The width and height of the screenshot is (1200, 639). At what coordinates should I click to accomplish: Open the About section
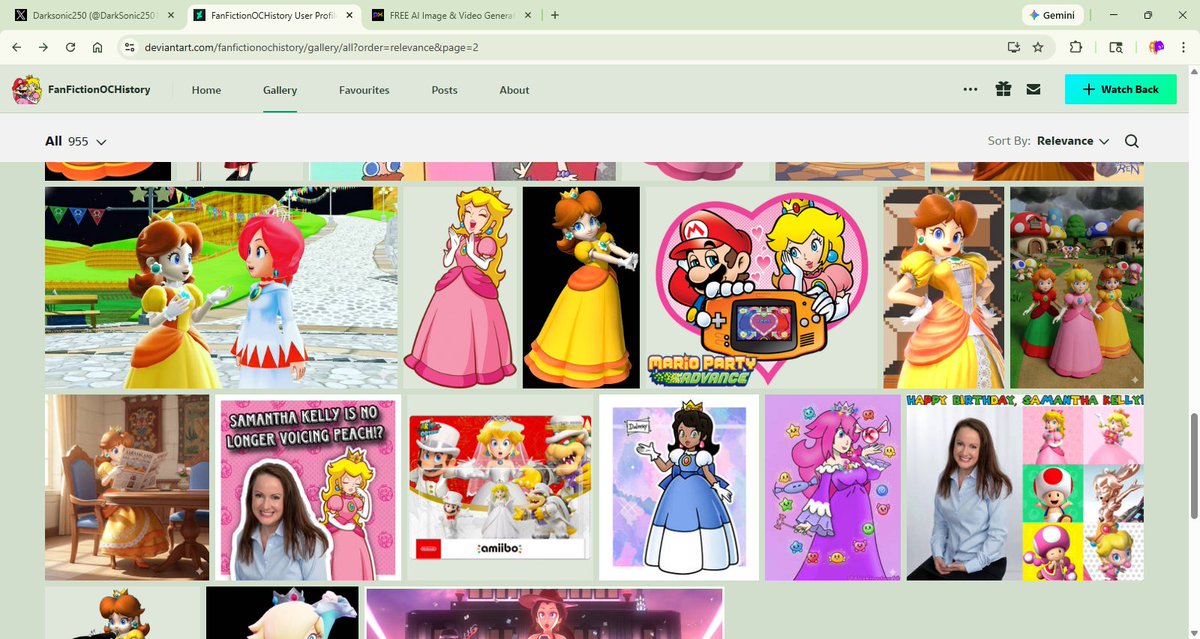514,90
